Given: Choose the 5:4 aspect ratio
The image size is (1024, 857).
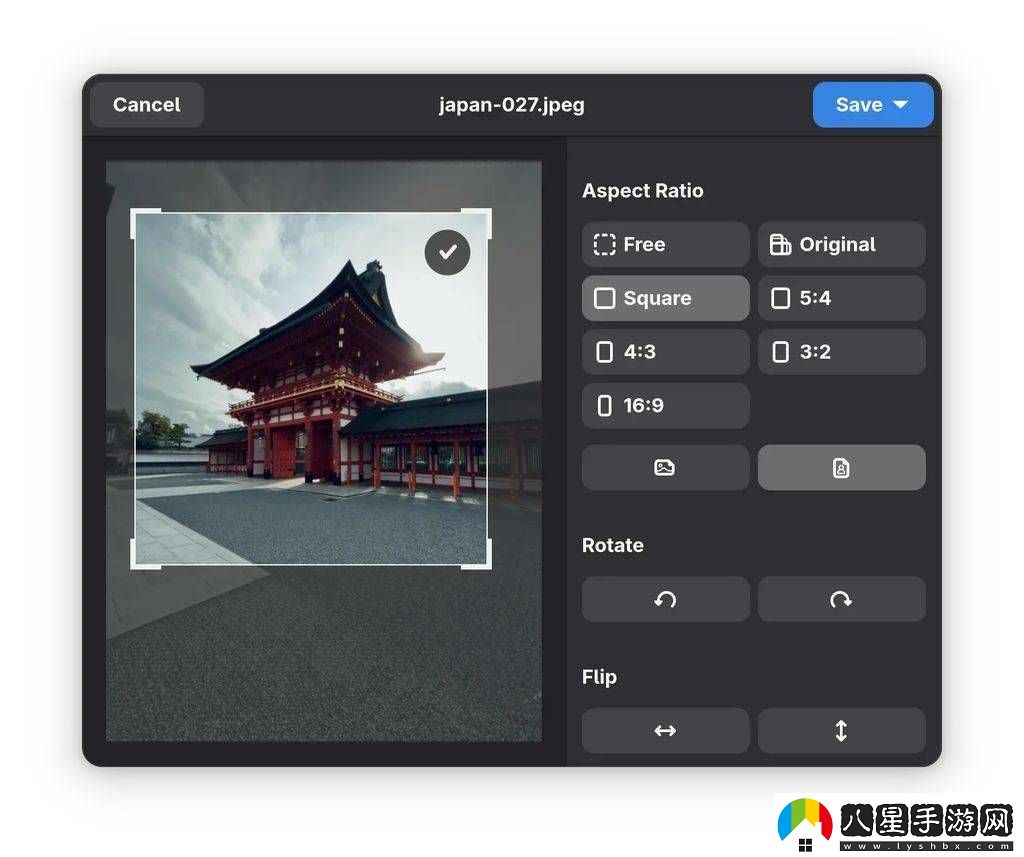Looking at the screenshot, I should click(841, 298).
